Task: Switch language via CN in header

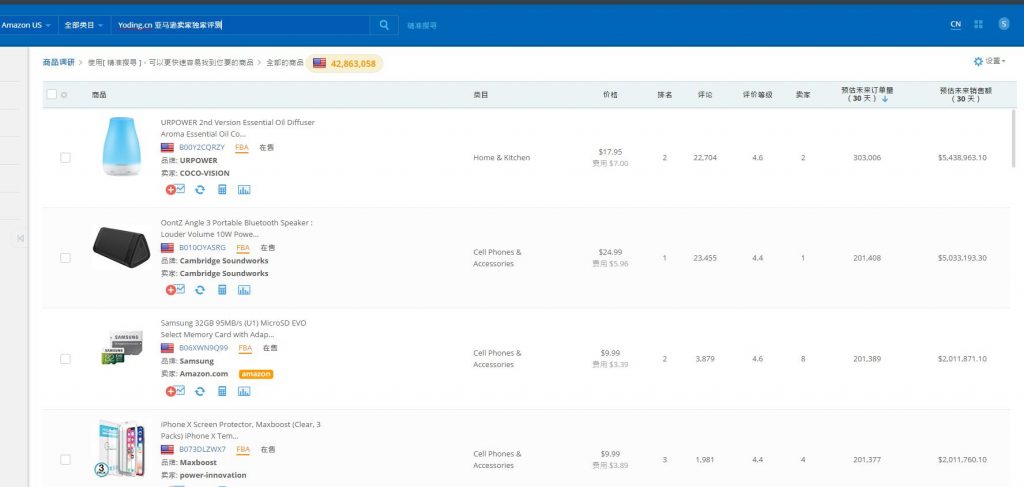Action: [955, 25]
